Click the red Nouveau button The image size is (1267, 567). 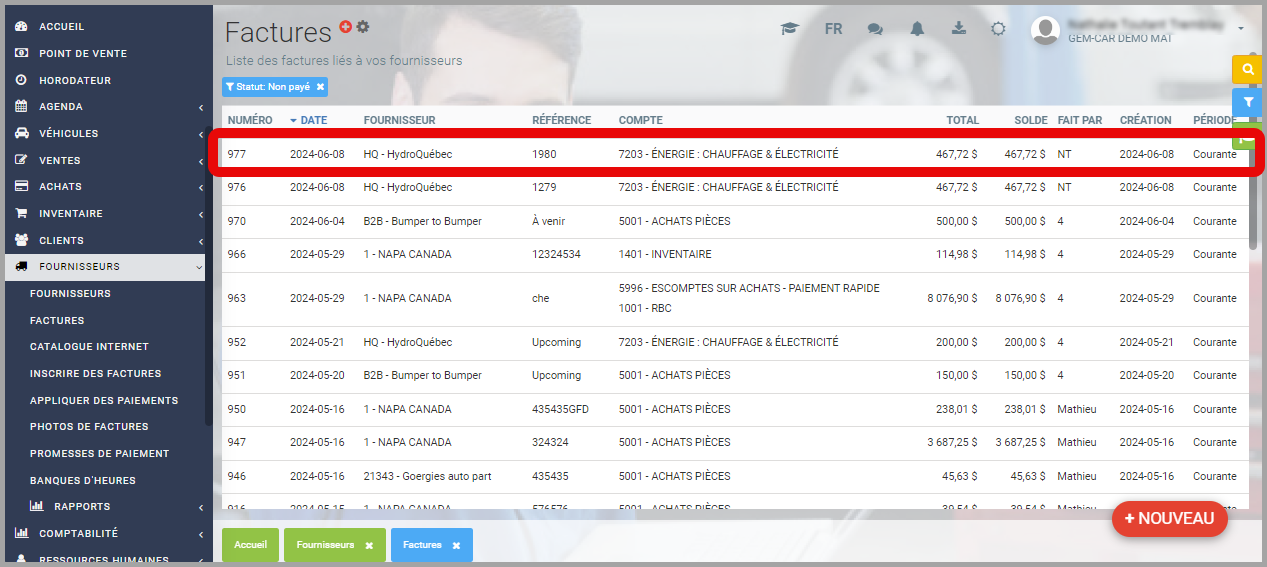click(x=1169, y=518)
